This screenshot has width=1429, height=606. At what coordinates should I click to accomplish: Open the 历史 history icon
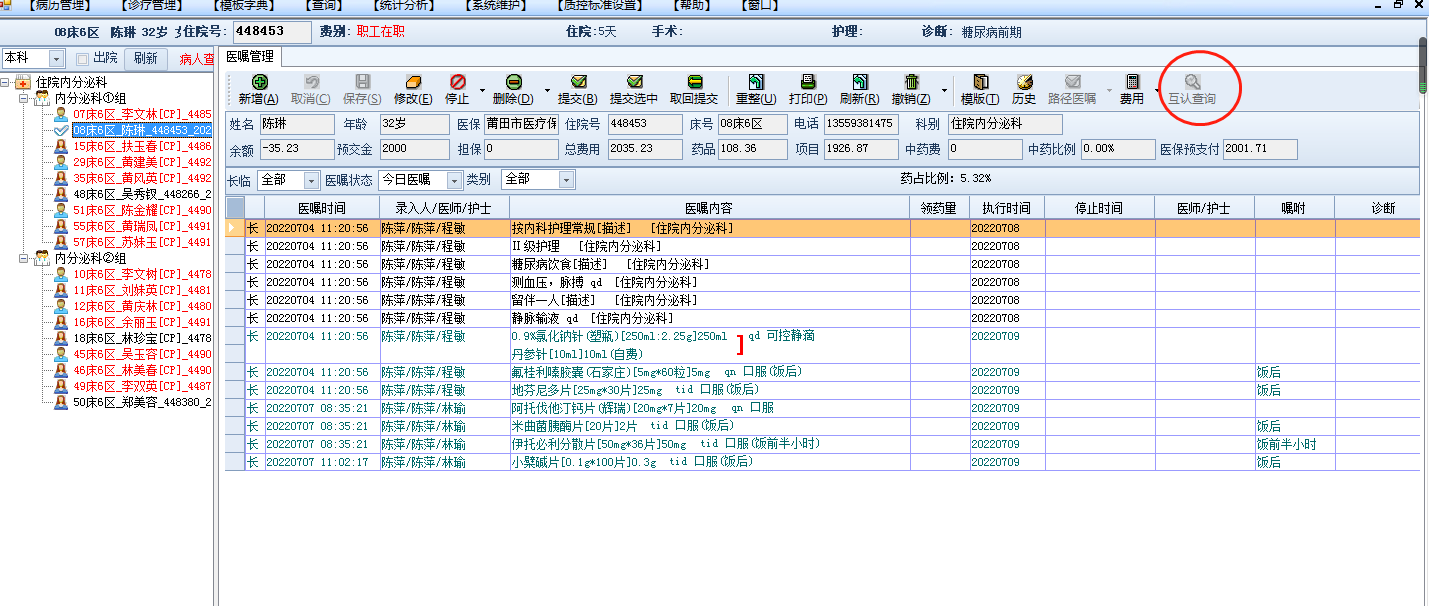click(1024, 81)
